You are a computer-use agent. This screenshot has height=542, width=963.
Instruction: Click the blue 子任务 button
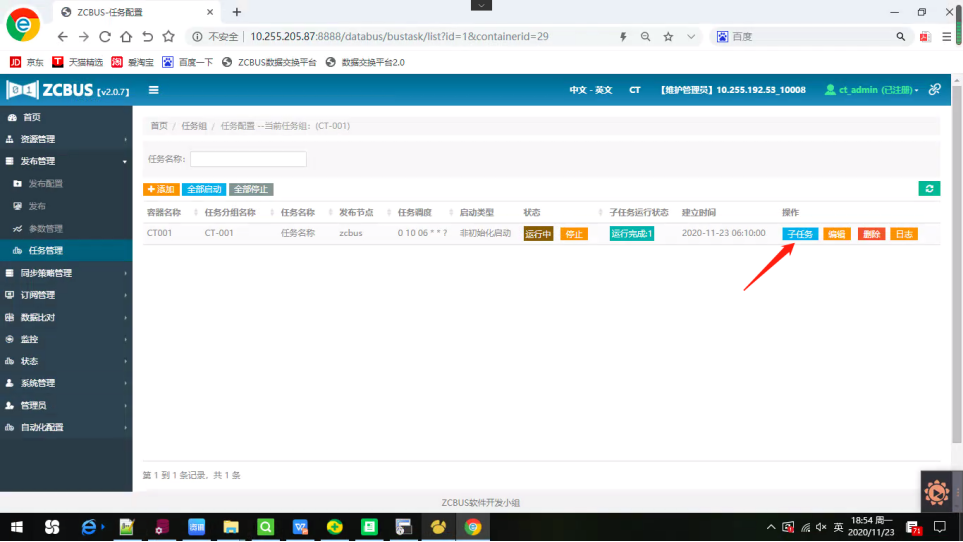800,234
